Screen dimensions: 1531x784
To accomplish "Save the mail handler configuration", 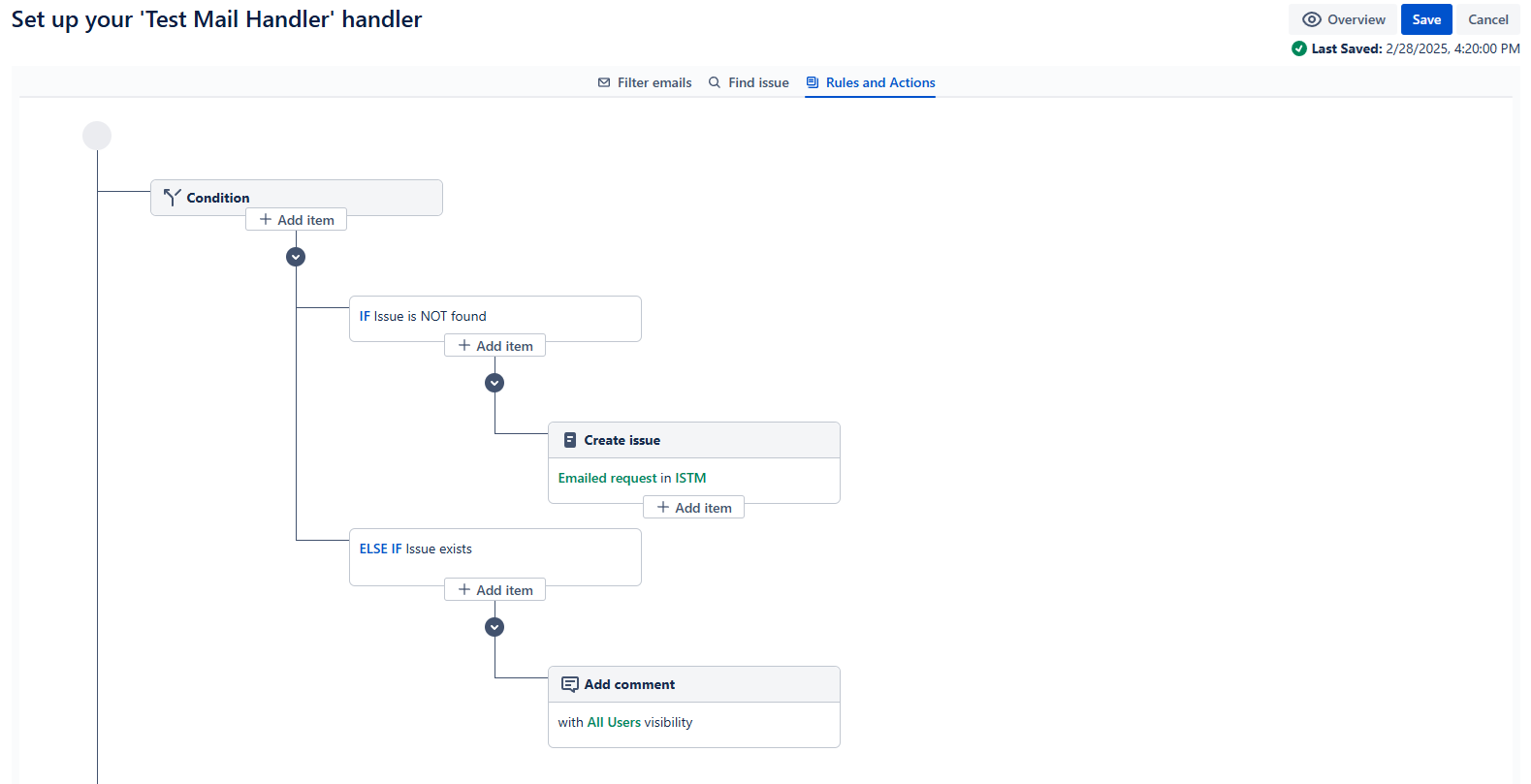I will click(x=1425, y=19).
